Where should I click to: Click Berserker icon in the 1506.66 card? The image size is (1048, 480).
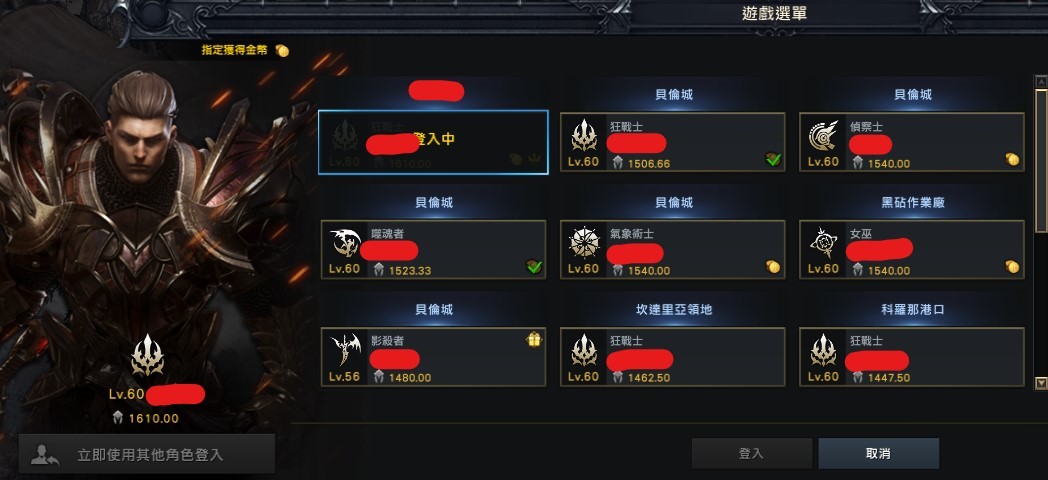583,136
